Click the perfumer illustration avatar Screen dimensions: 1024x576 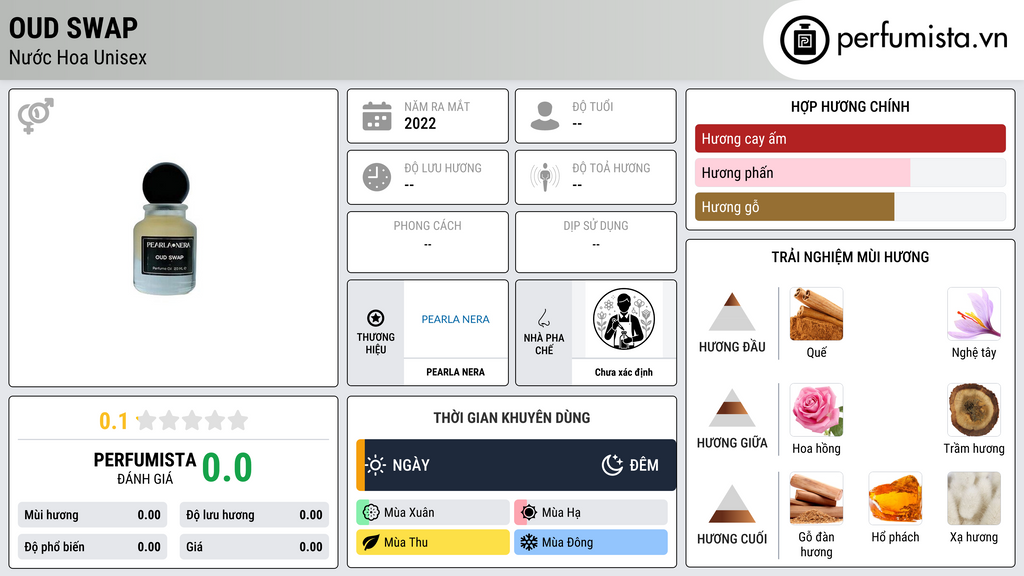(624, 319)
